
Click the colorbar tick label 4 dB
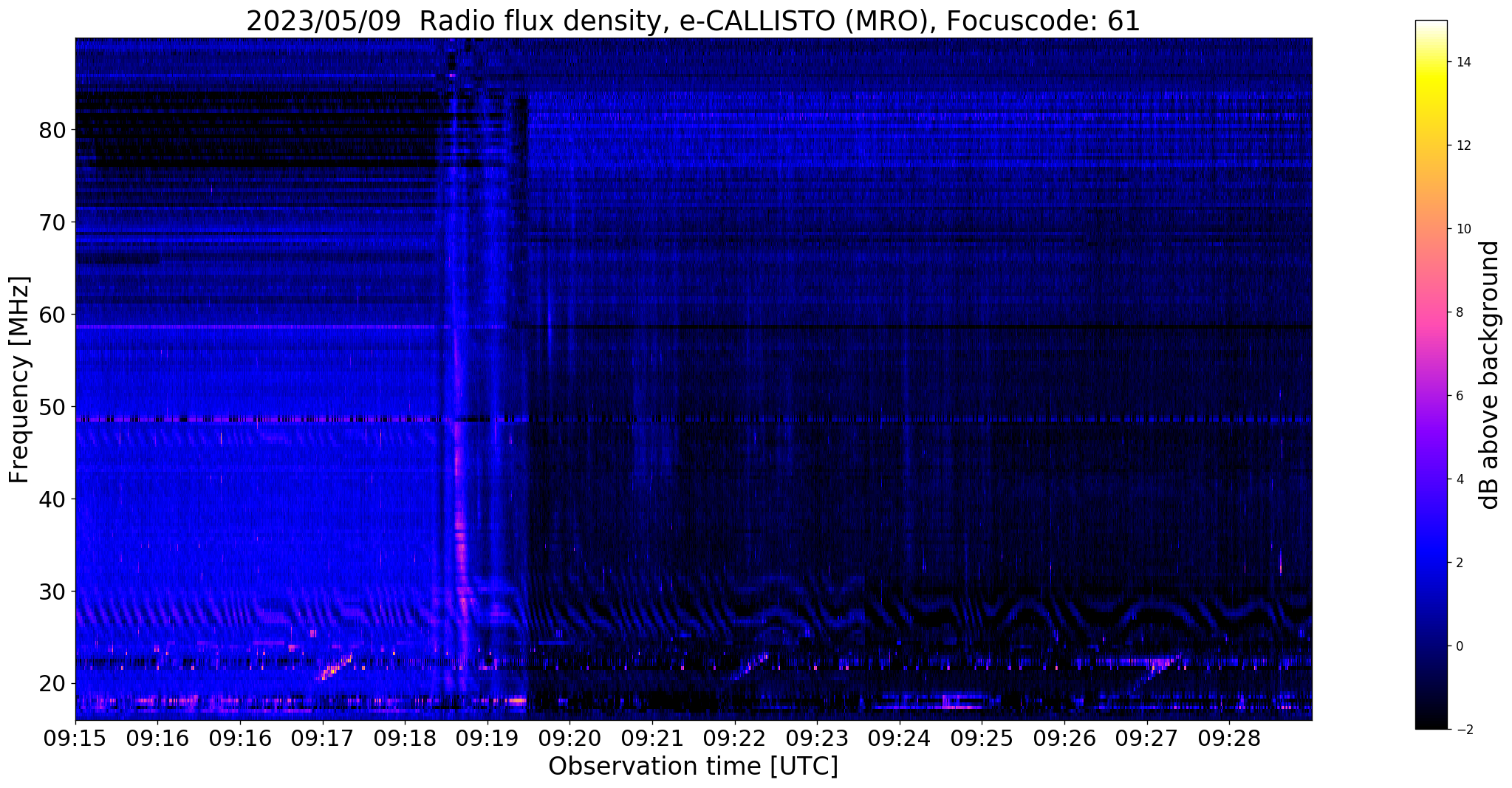coord(1459,479)
